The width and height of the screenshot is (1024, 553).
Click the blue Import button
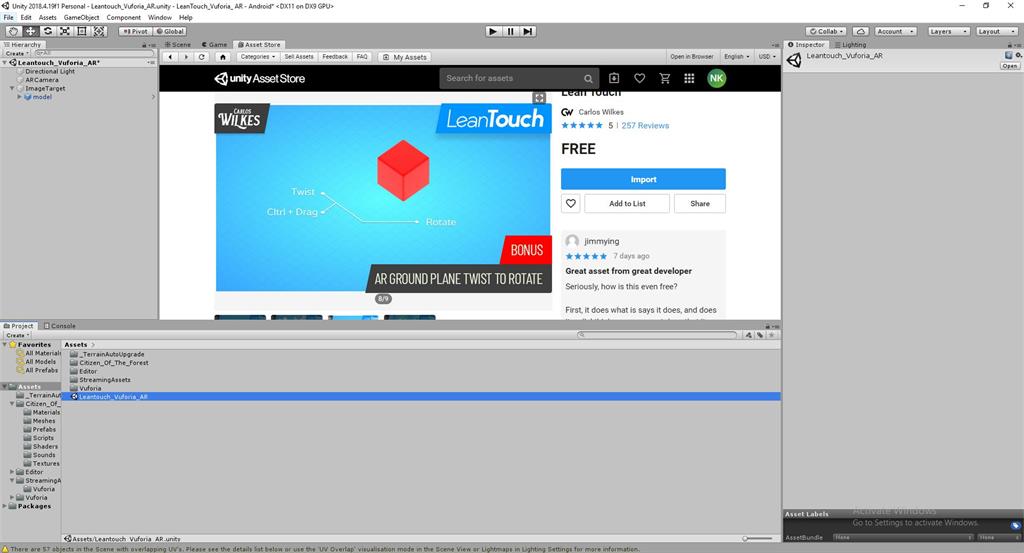coord(643,179)
